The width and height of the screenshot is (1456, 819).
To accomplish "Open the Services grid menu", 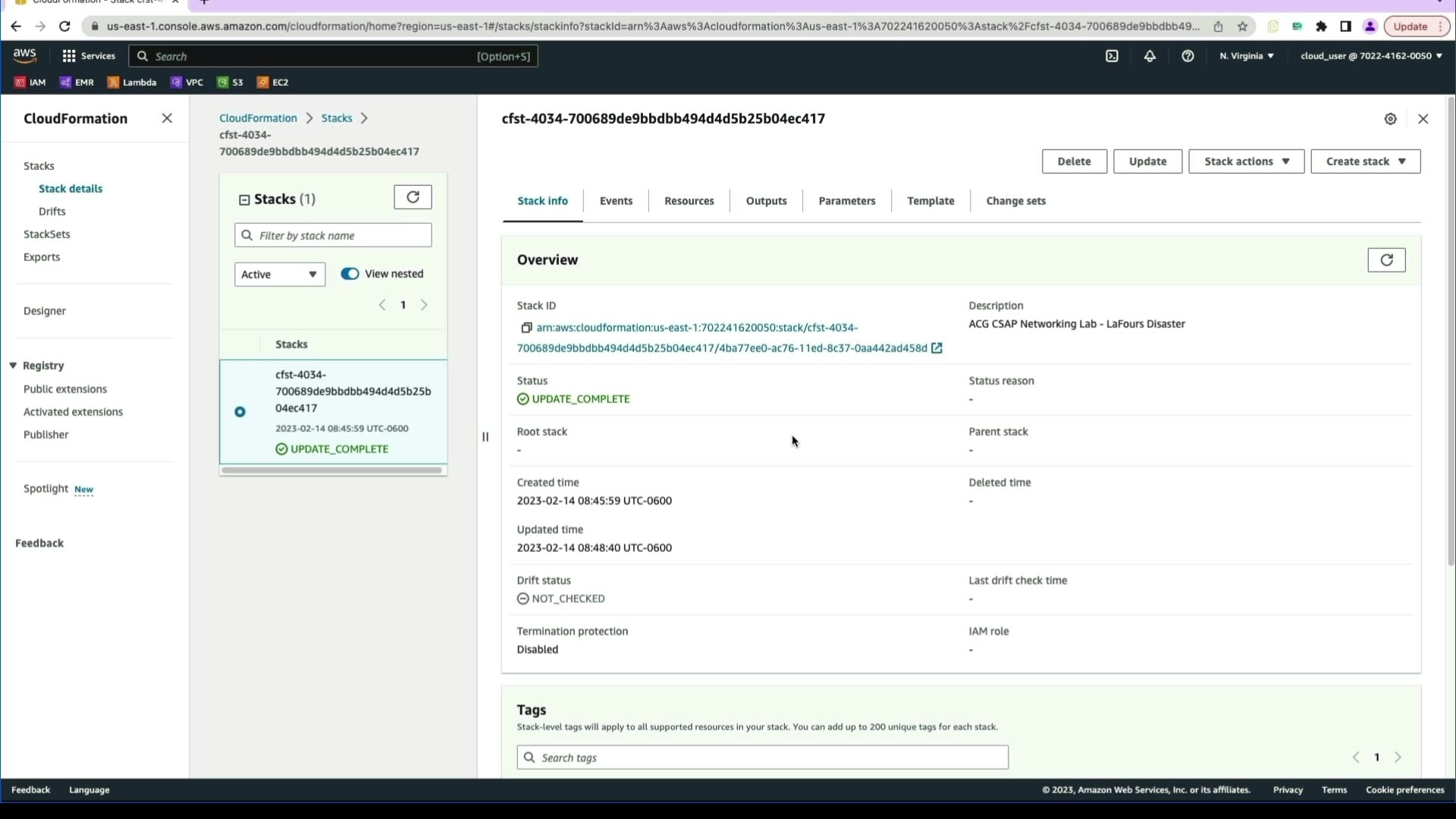I will (69, 56).
